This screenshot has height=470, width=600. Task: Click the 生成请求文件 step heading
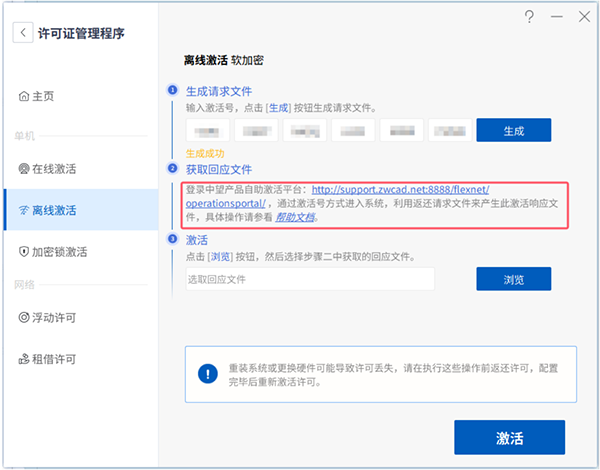coord(218,91)
